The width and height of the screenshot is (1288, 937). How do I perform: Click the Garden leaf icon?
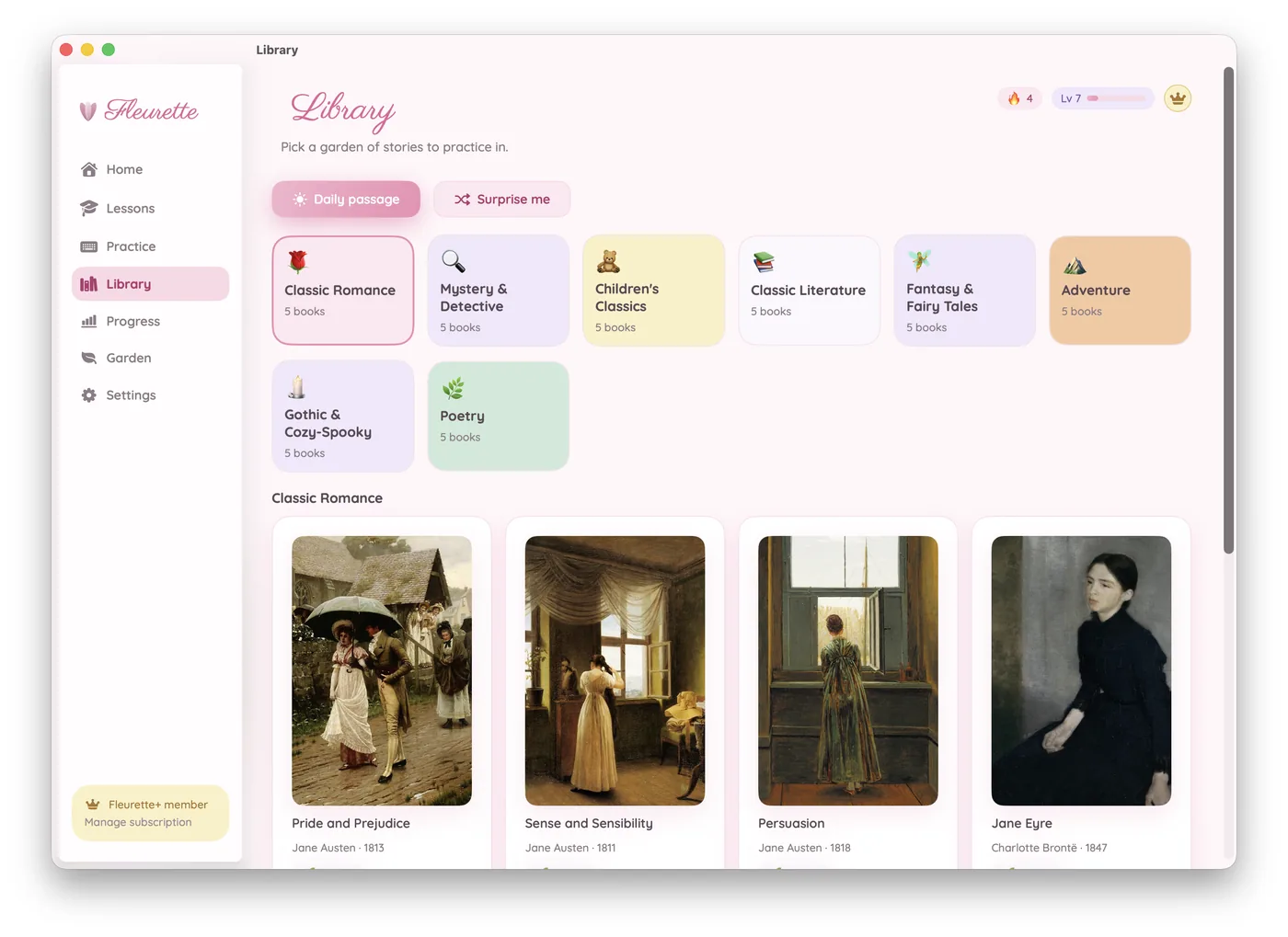(89, 358)
